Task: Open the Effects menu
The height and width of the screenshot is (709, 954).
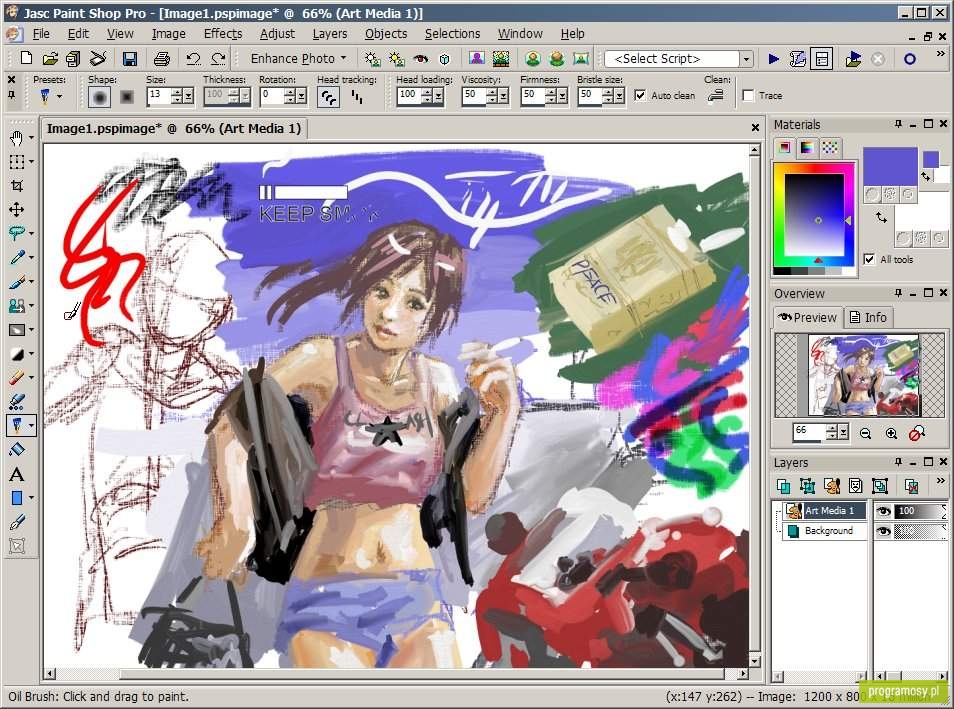Action: pos(223,33)
